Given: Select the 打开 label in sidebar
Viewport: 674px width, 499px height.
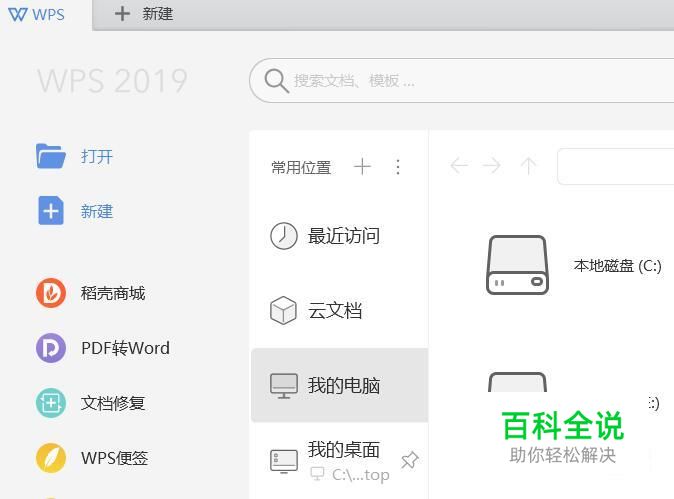Looking at the screenshot, I should (x=97, y=156).
